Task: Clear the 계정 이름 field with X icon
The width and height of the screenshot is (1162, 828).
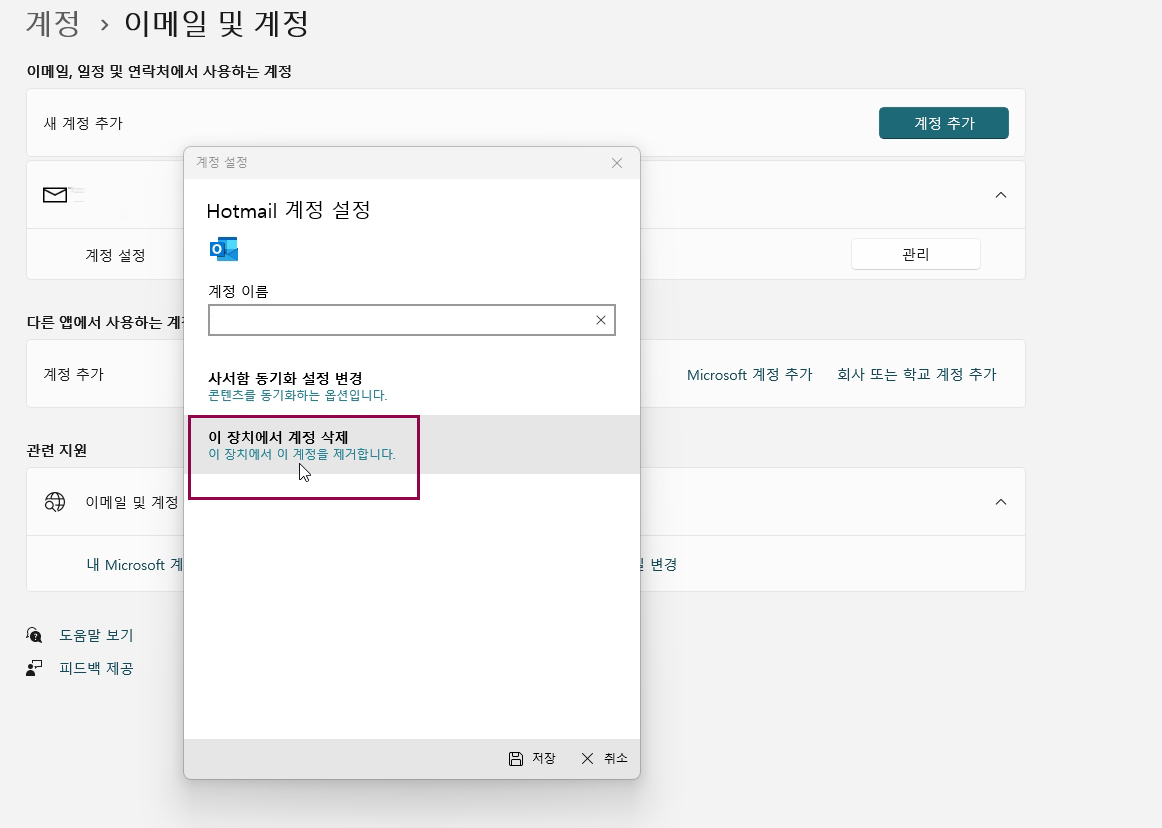Action: click(600, 320)
